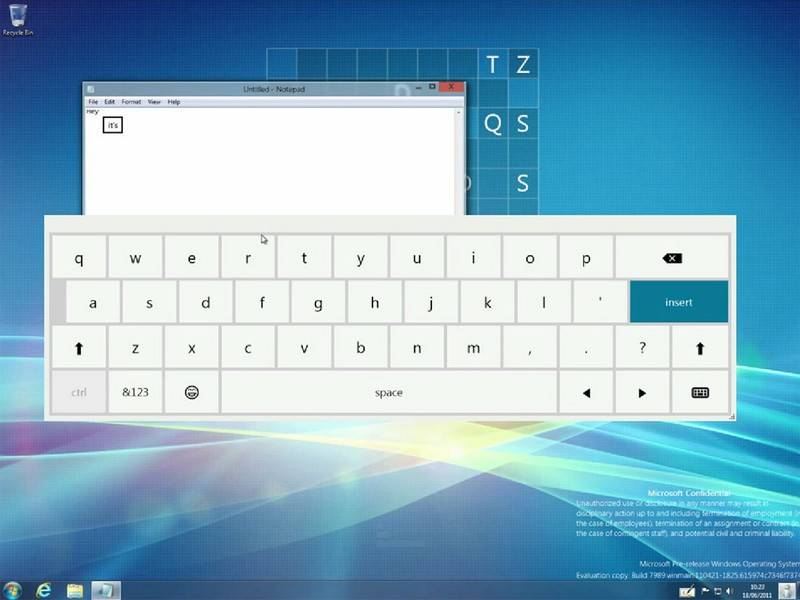Viewport: 800px width, 600px height.
Task: Open File Explorer from the taskbar
Action: click(x=75, y=589)
